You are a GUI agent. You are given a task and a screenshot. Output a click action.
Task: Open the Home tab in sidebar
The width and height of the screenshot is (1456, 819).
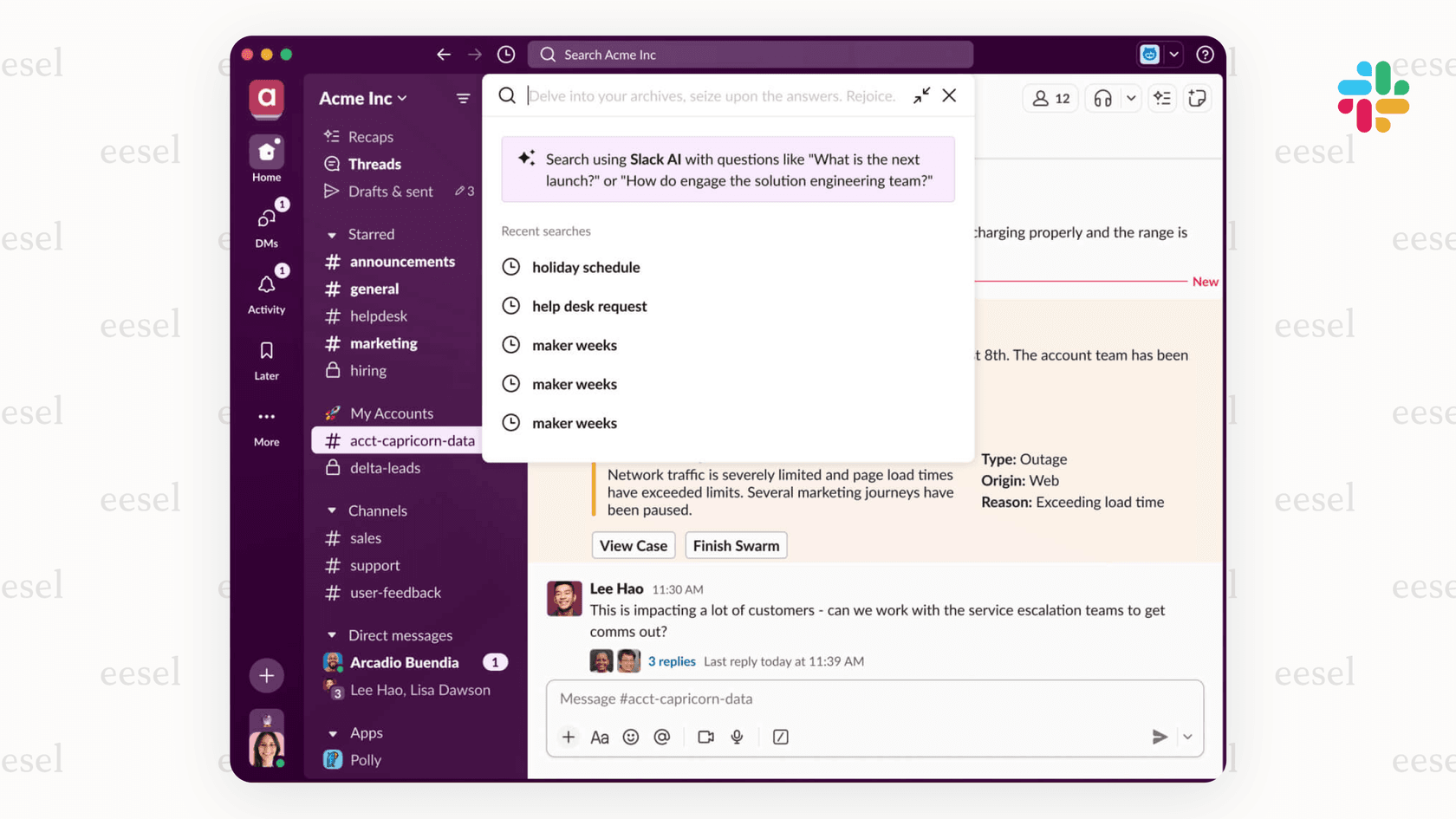click(x=267, y=159)
